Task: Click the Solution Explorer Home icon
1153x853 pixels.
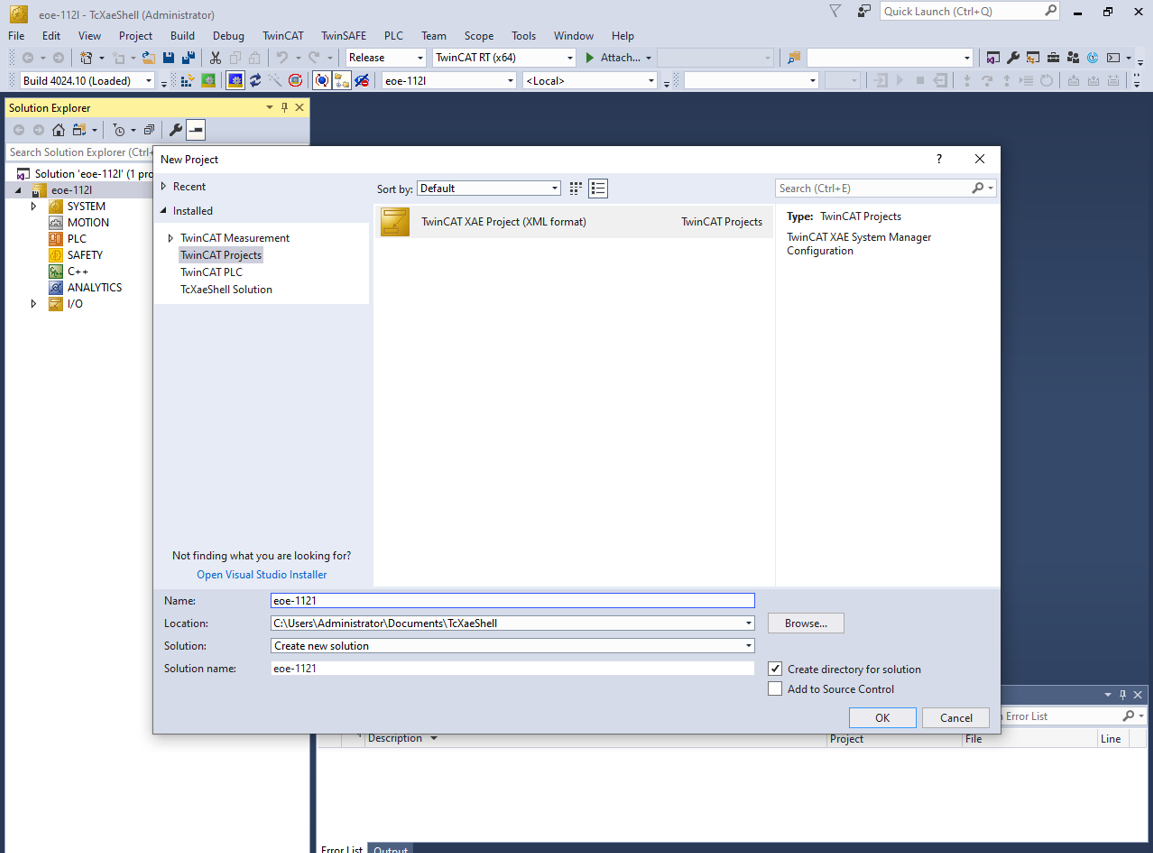Action: tap(58, 130)
